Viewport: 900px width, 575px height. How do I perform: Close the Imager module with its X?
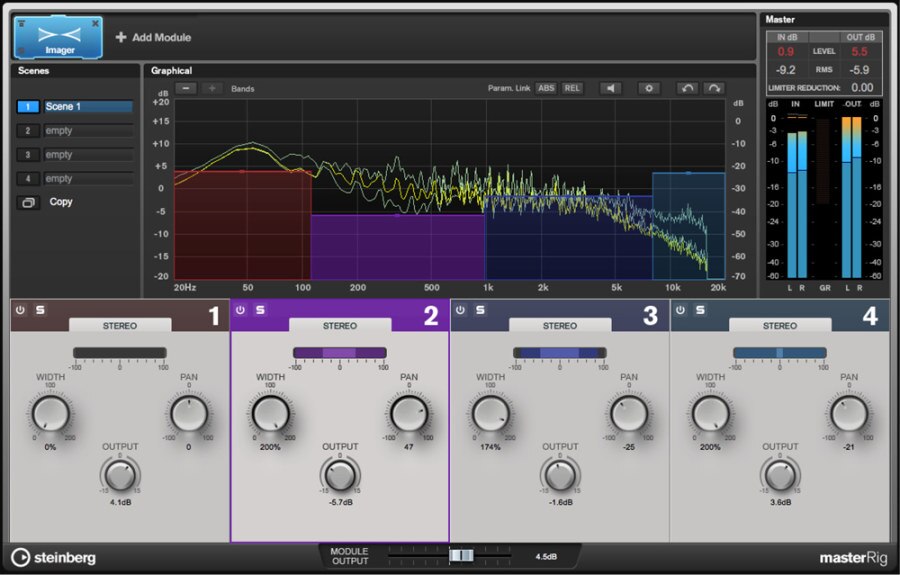(95, 24)
